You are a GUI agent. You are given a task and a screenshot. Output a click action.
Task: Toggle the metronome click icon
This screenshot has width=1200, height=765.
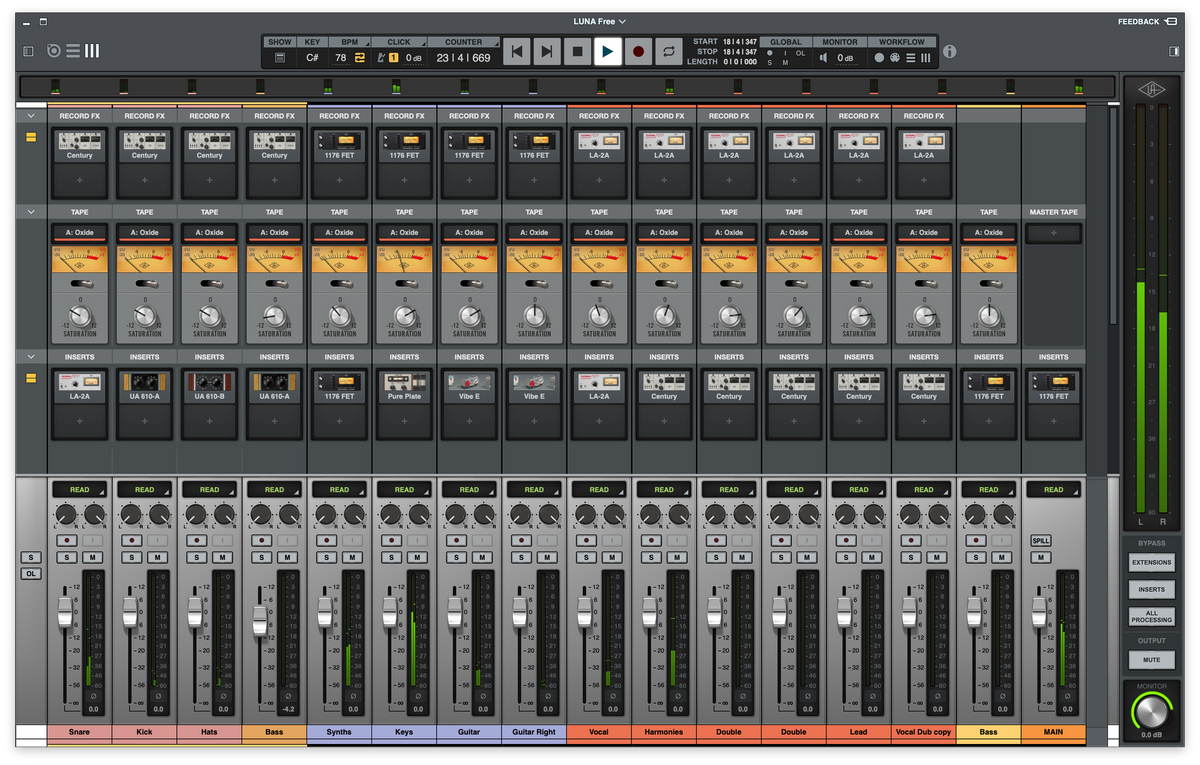pos(381,58)
